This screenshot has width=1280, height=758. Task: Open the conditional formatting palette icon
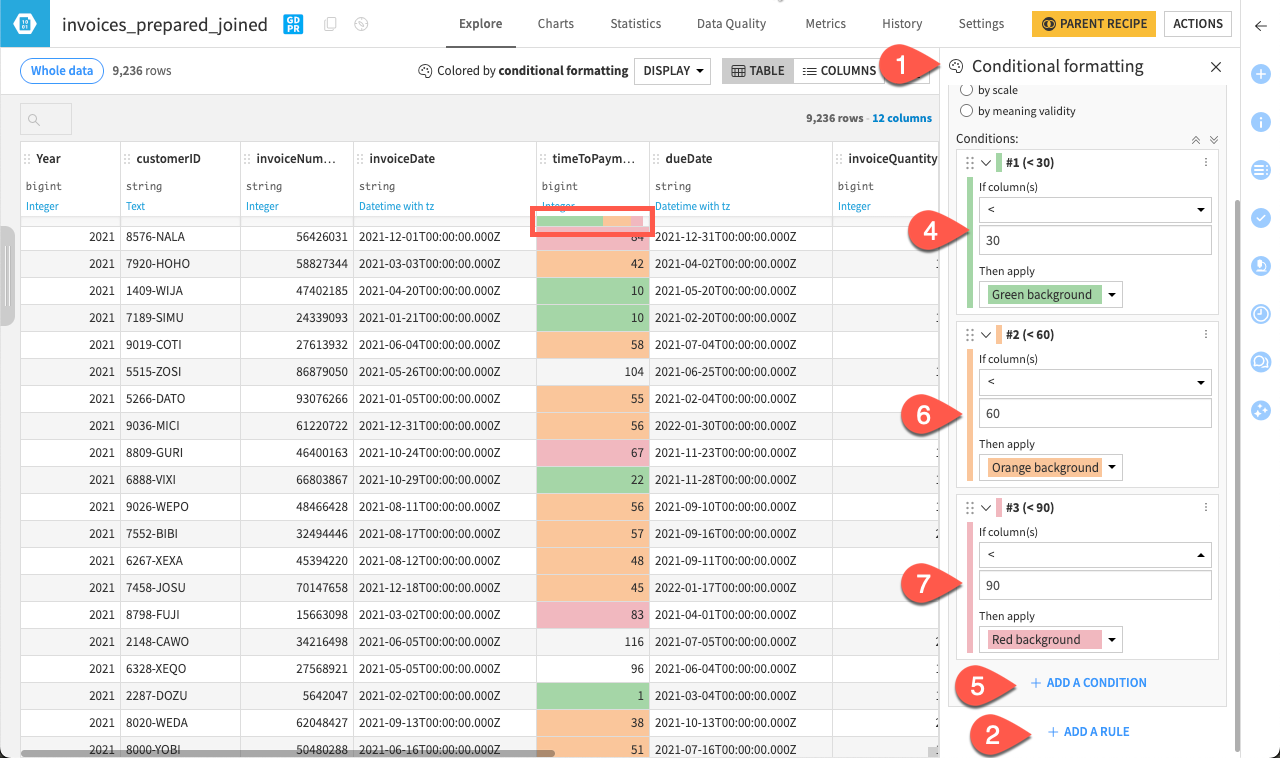point(957,67)
